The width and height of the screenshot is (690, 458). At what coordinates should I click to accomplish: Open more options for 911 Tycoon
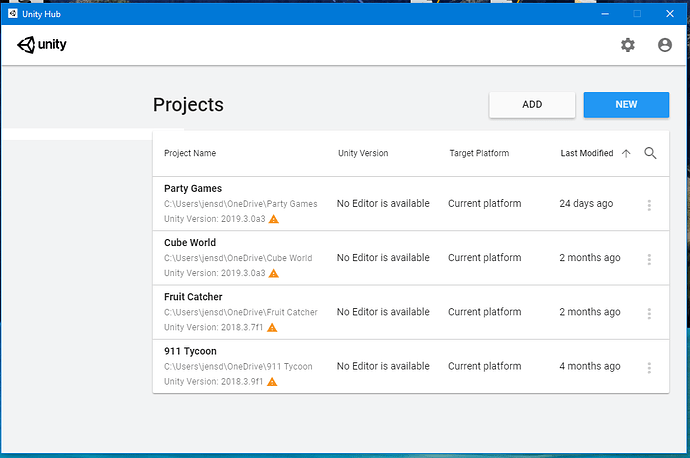click(x=649, y=367)
